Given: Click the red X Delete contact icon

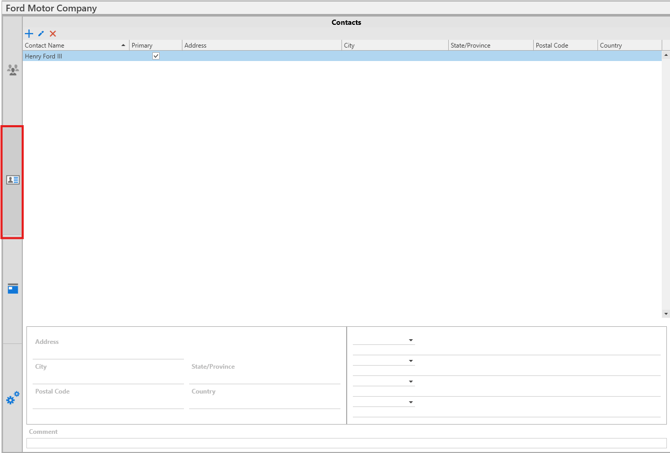Looking at the screenshot, I should click(53, 34).
